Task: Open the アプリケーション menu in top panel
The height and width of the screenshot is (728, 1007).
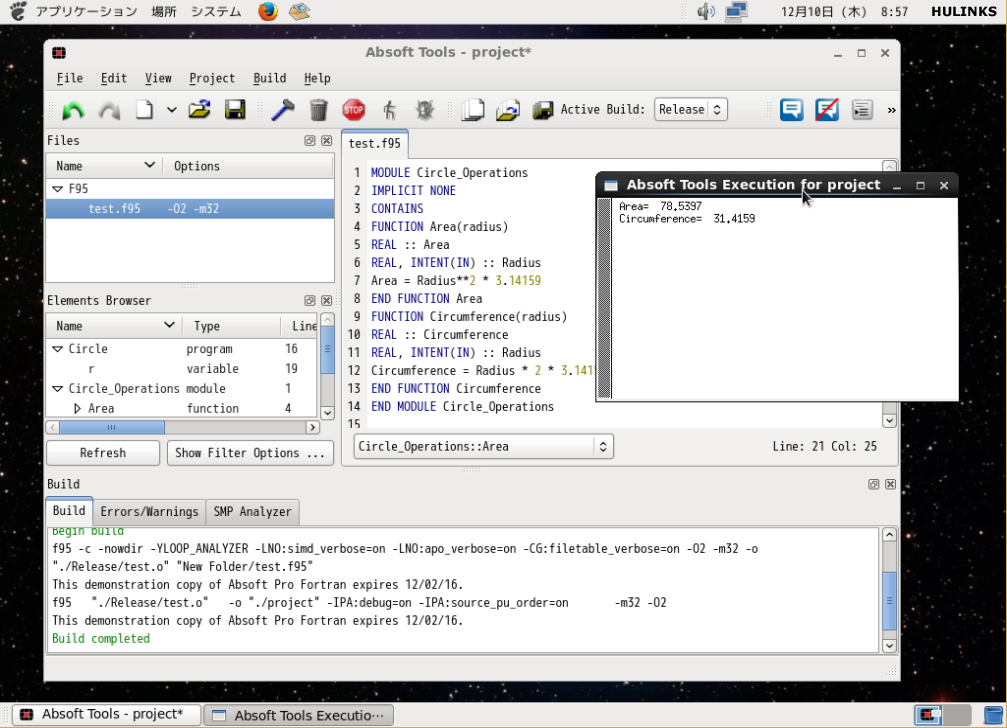Action: [86, 12]
